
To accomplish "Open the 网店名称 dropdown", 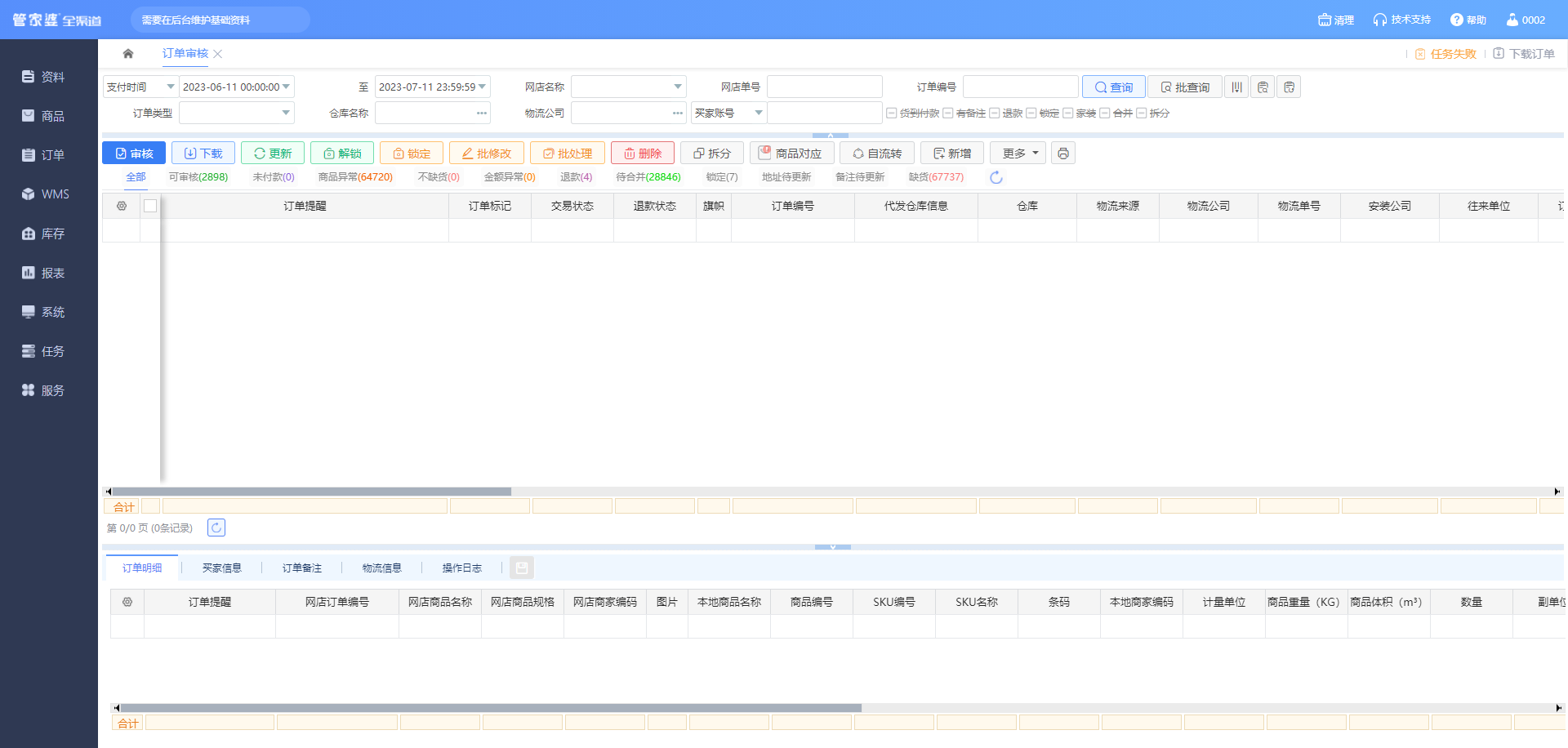I will pos(629,87).
